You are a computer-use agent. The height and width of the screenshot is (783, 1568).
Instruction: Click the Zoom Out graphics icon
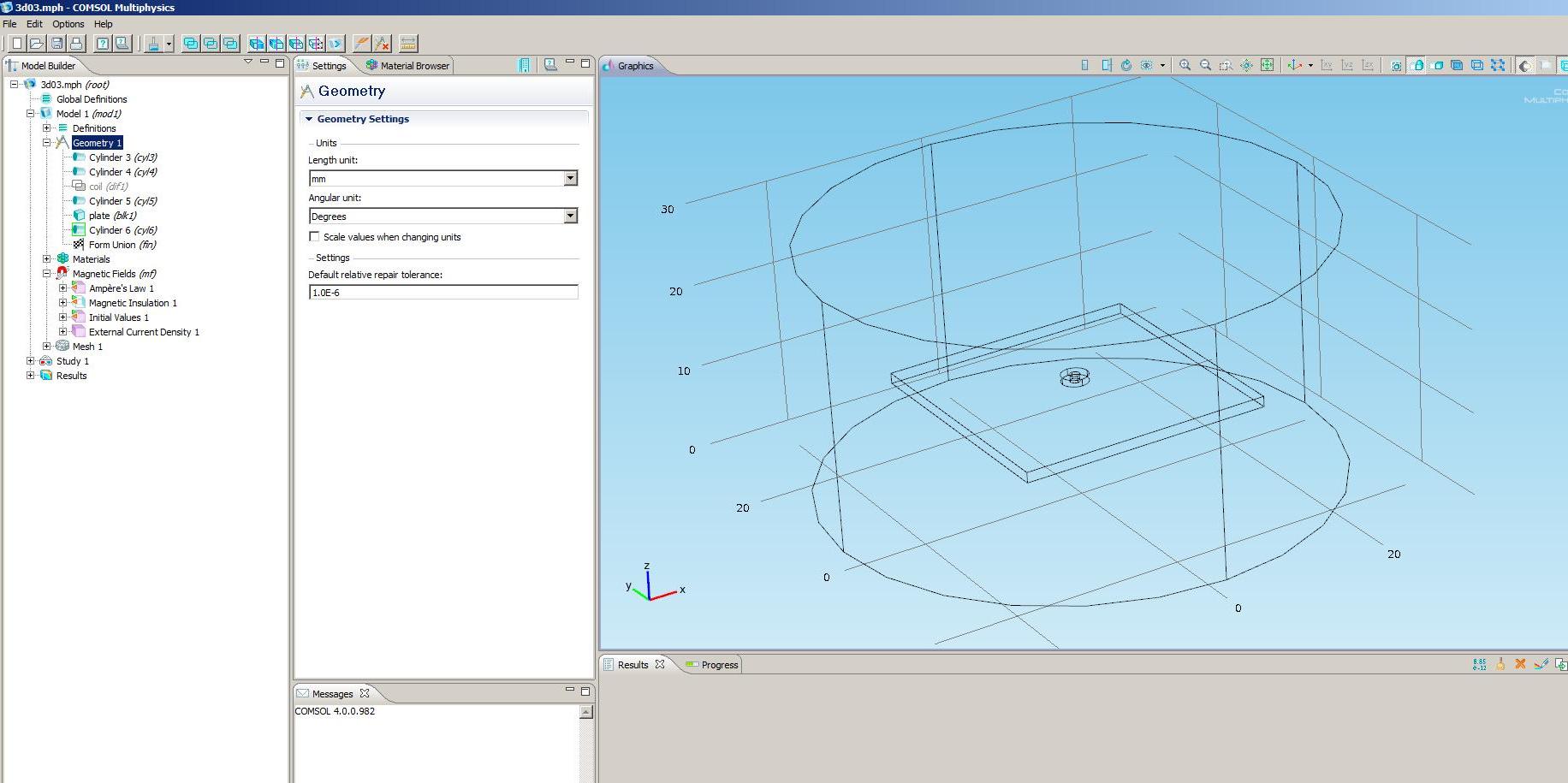click(x=1206, y=65)
